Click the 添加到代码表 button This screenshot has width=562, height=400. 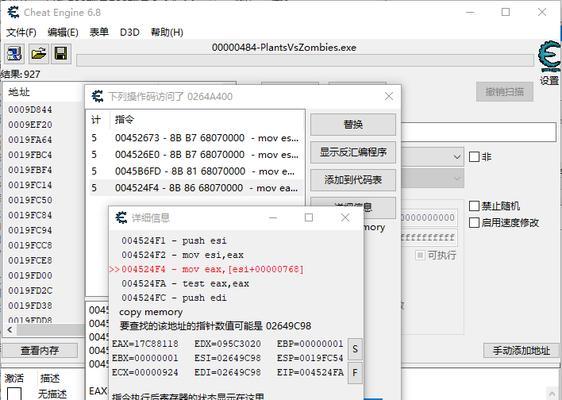[353, 180]
